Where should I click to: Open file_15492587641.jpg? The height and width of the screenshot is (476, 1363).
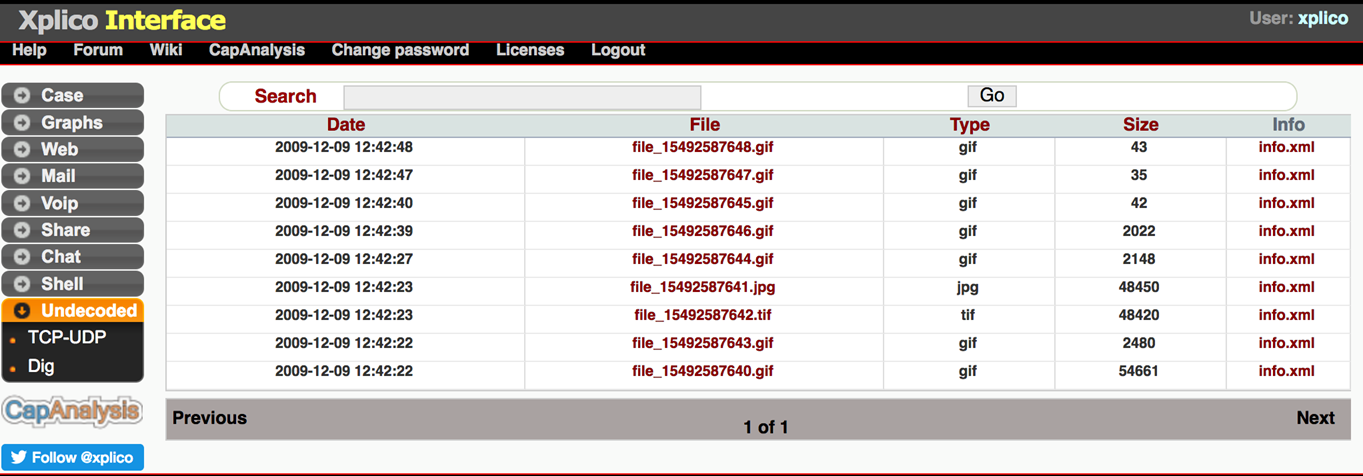point(703,287)
